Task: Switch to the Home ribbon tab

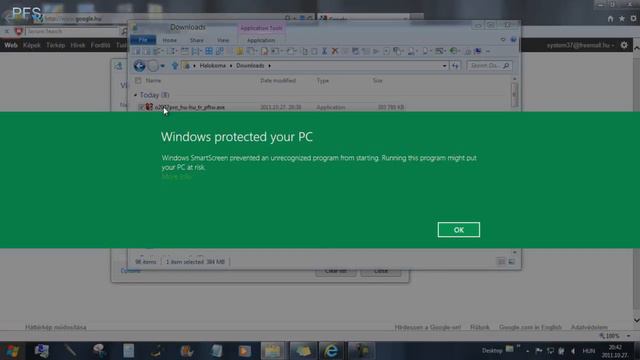Action: [x=169, y=40]
